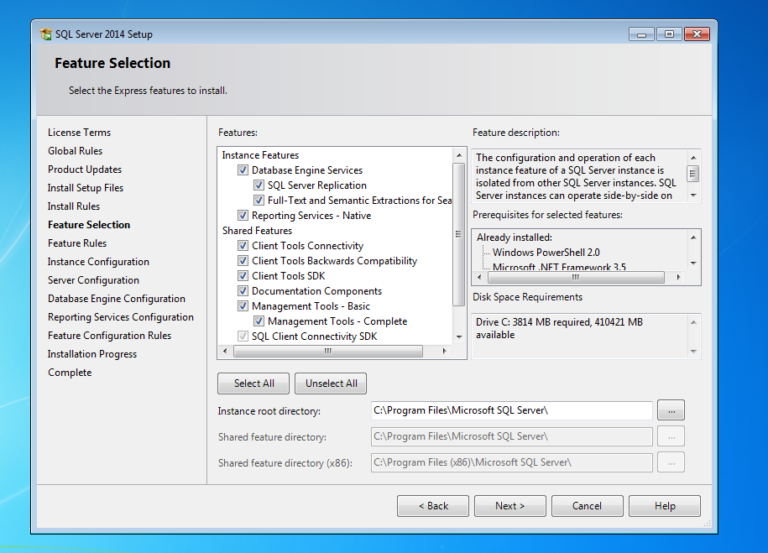The height and width of the screenshot is (553, 768).
Task: Click Feature Configuration Rules step
Action: (x=109, y=336)
